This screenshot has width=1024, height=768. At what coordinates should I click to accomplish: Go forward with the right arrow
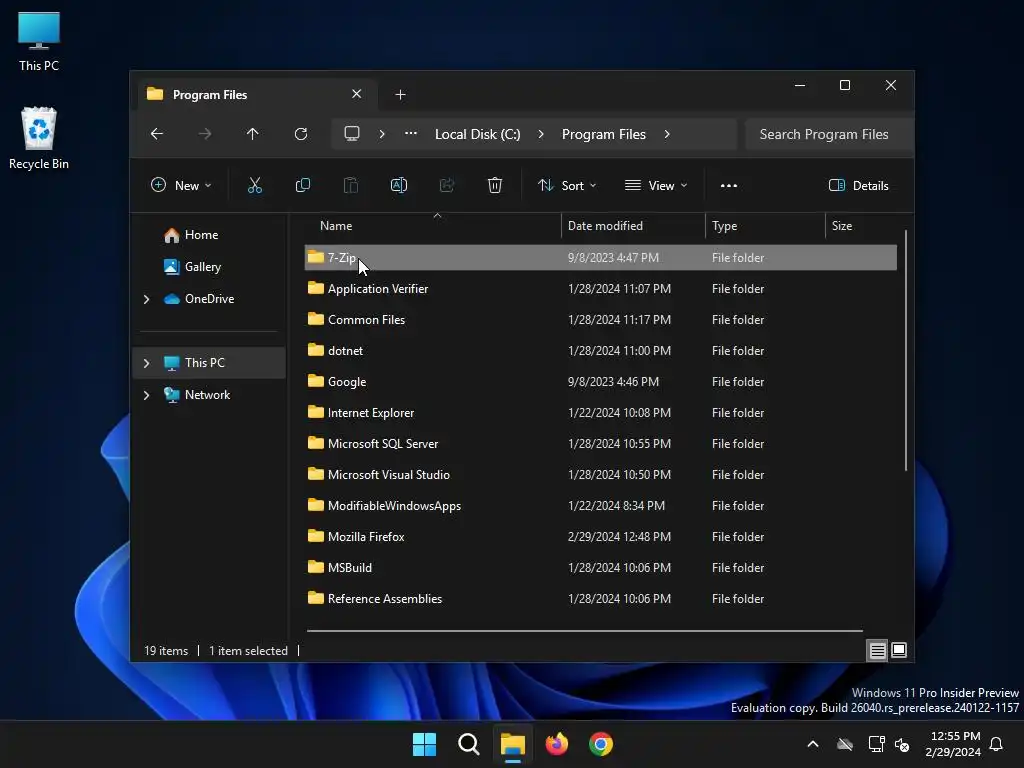(x=205, y=134)
